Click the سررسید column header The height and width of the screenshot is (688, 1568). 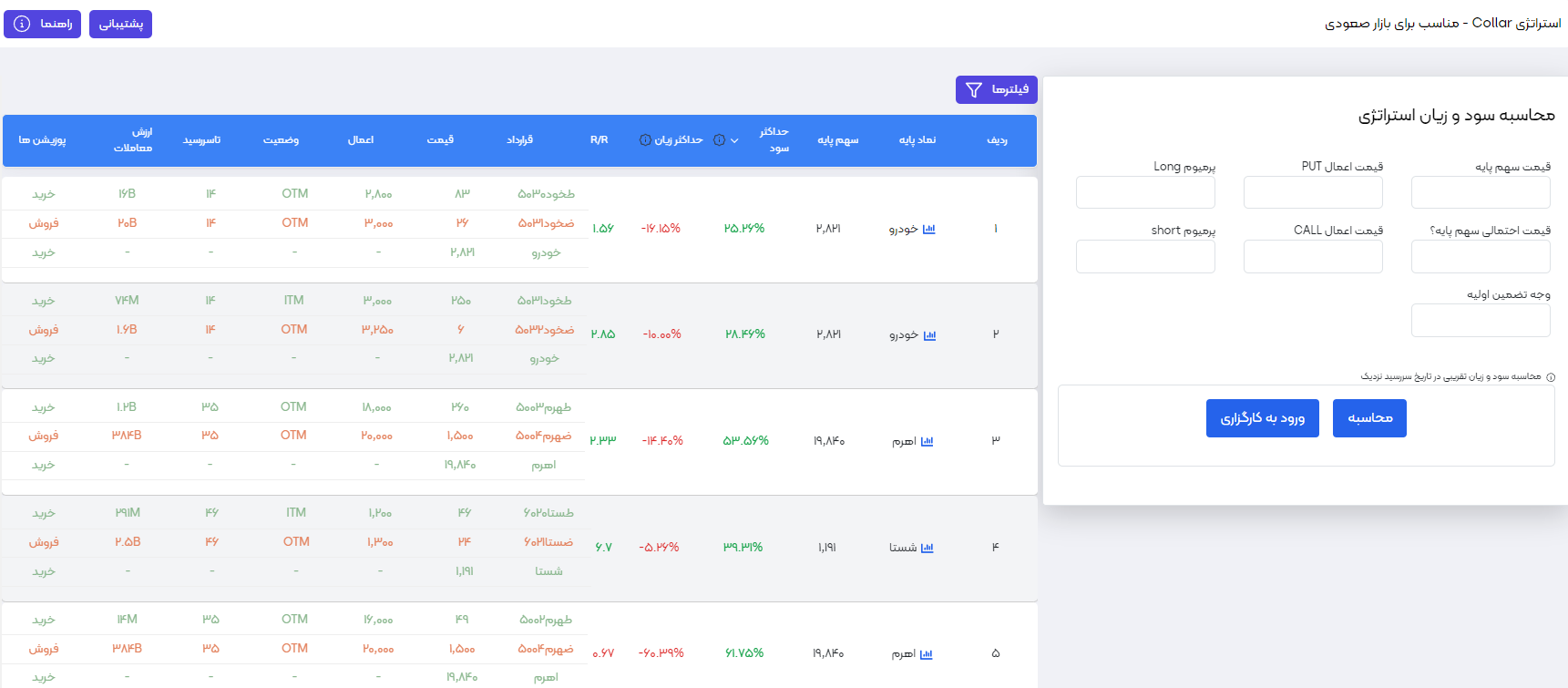[201, 140]
